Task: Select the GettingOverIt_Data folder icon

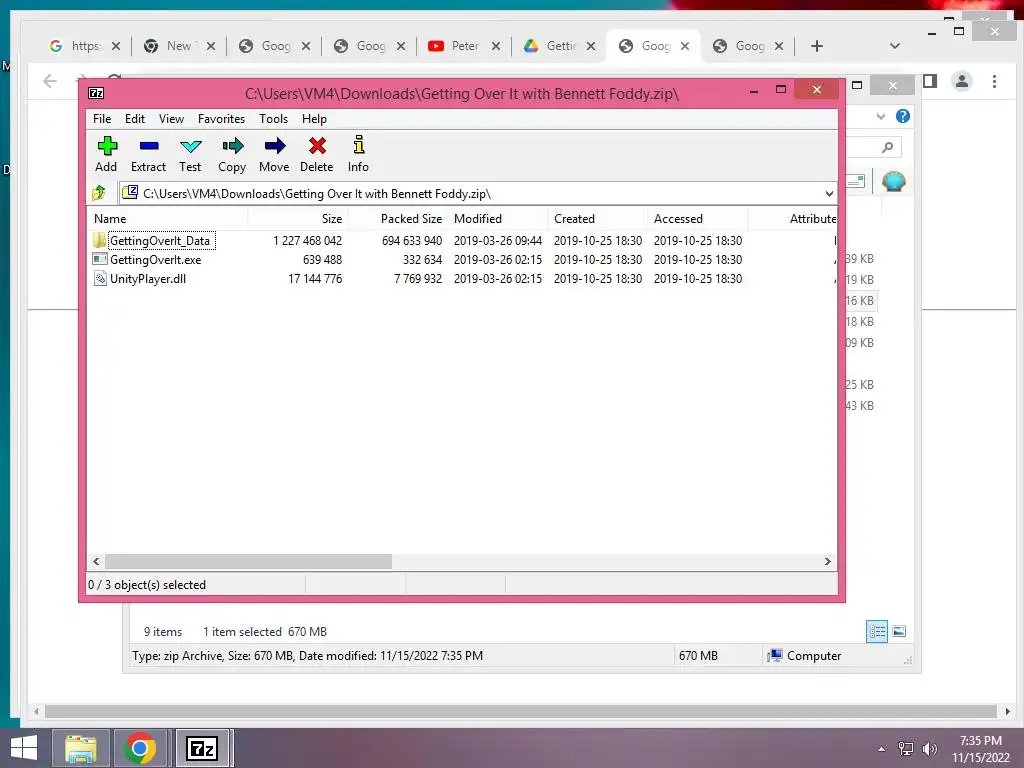Action: click(99, 240)
